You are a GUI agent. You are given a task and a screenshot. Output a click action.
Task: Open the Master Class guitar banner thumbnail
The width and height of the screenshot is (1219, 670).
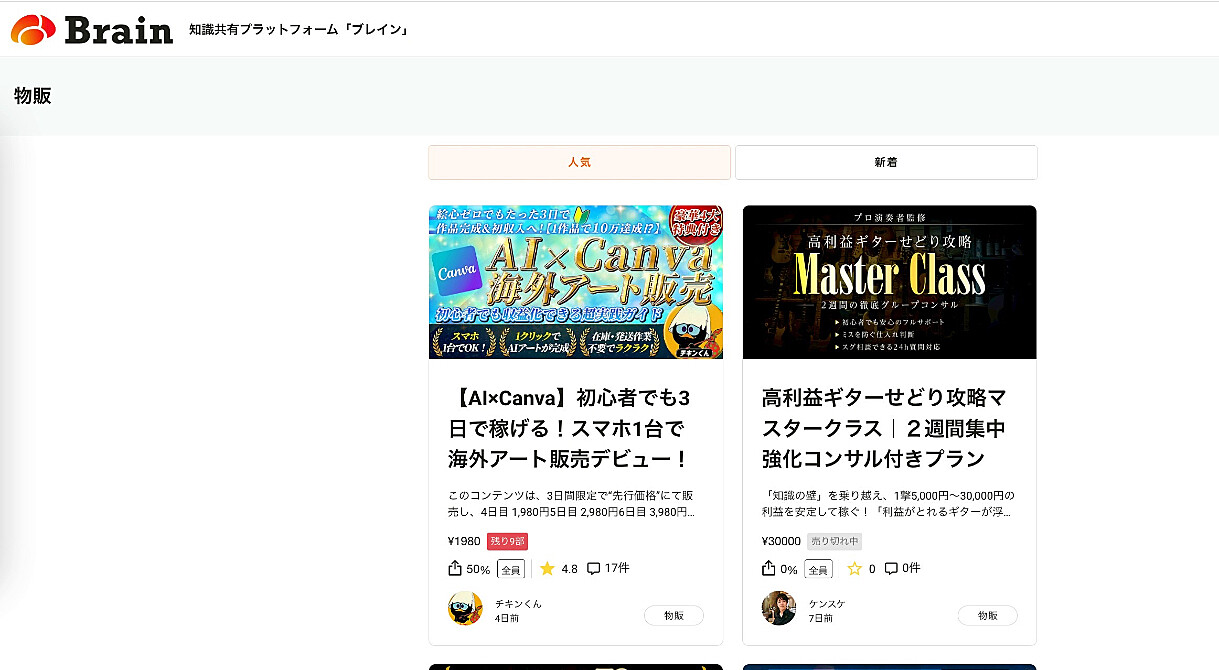pyautogui.click(x=889, y=282)
